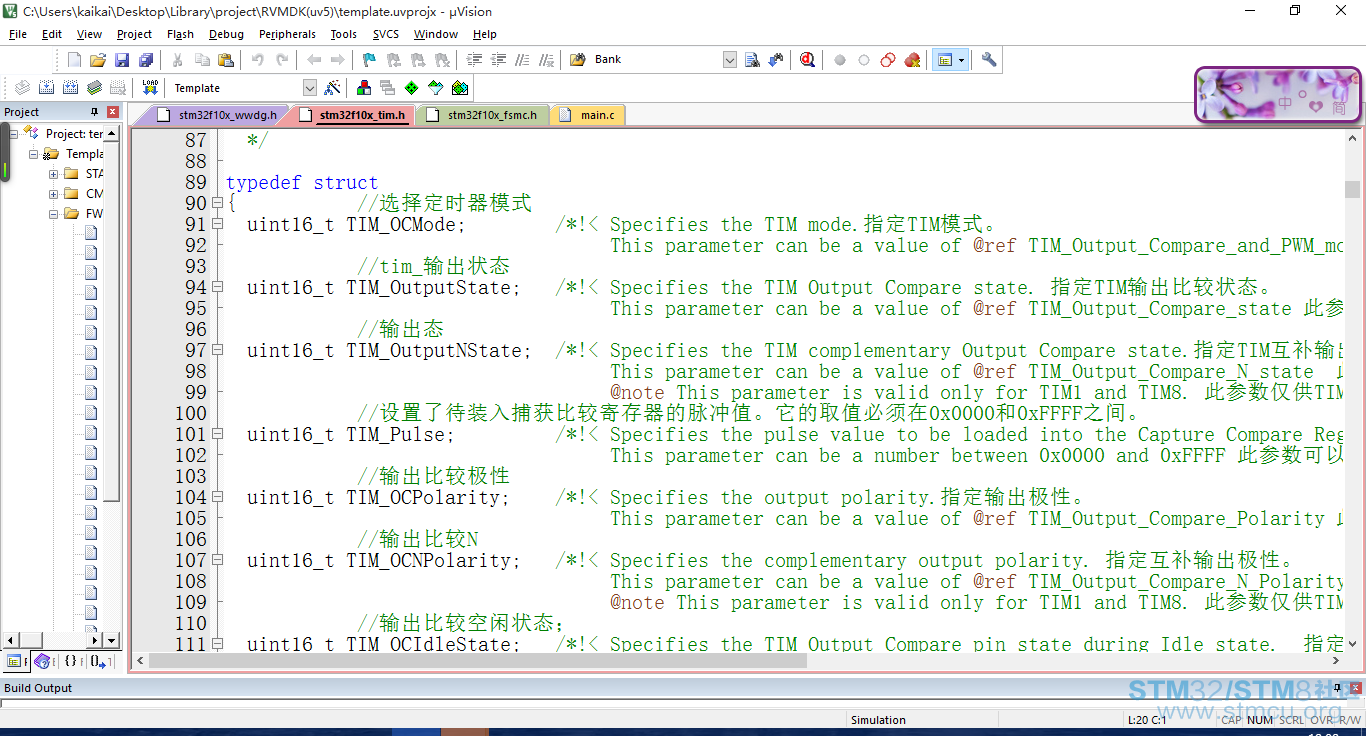Switch to the stm32f10x_wwdg.h tab
1366x736 pixels.
click(227, 115)
